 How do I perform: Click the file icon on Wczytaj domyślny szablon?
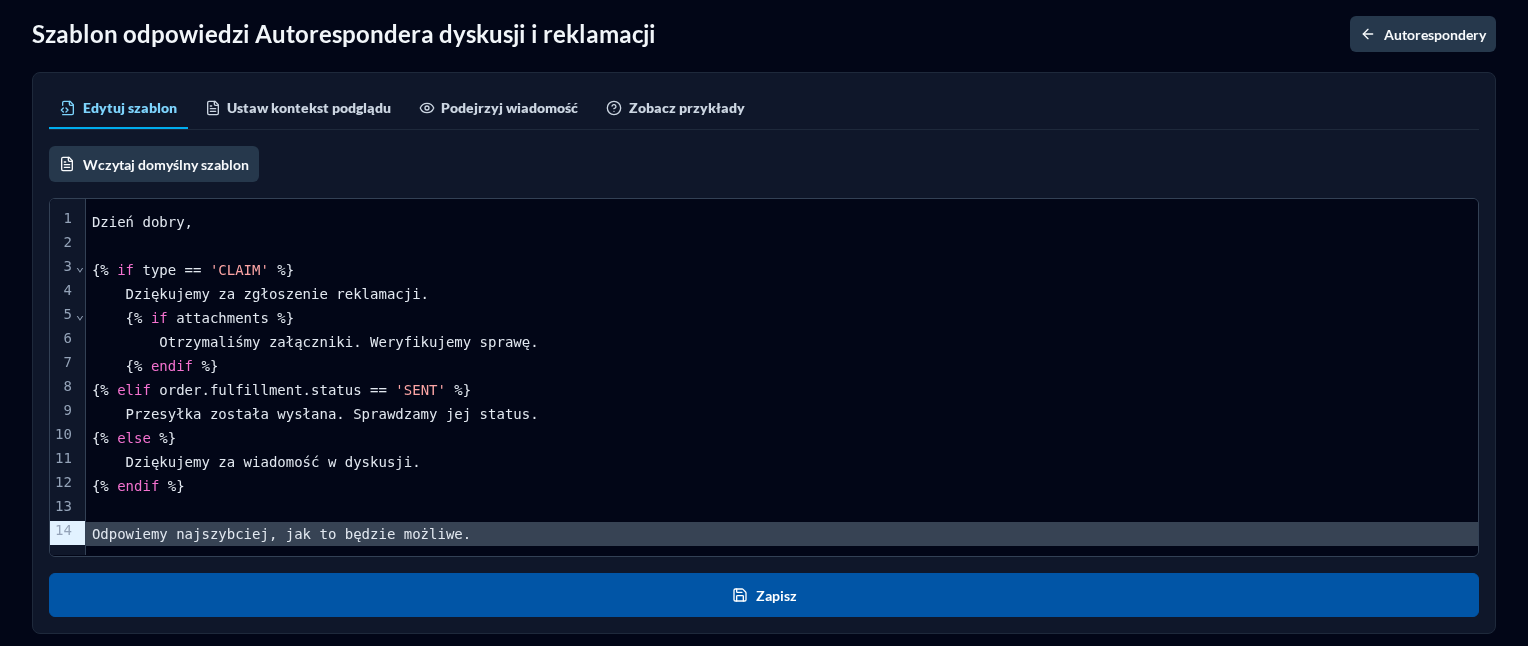click(67, 164)
